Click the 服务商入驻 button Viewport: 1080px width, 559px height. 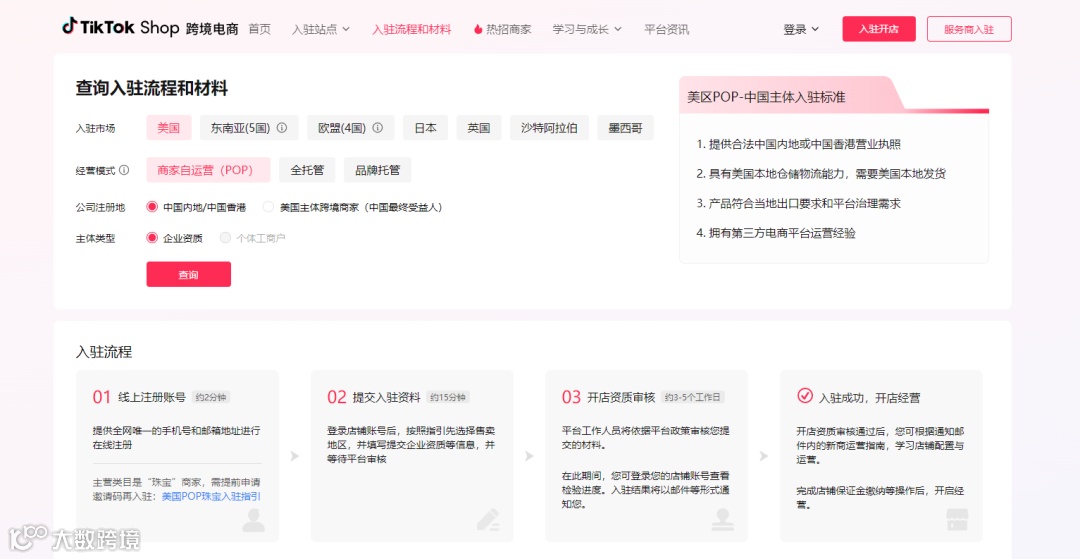click(969, 29)
